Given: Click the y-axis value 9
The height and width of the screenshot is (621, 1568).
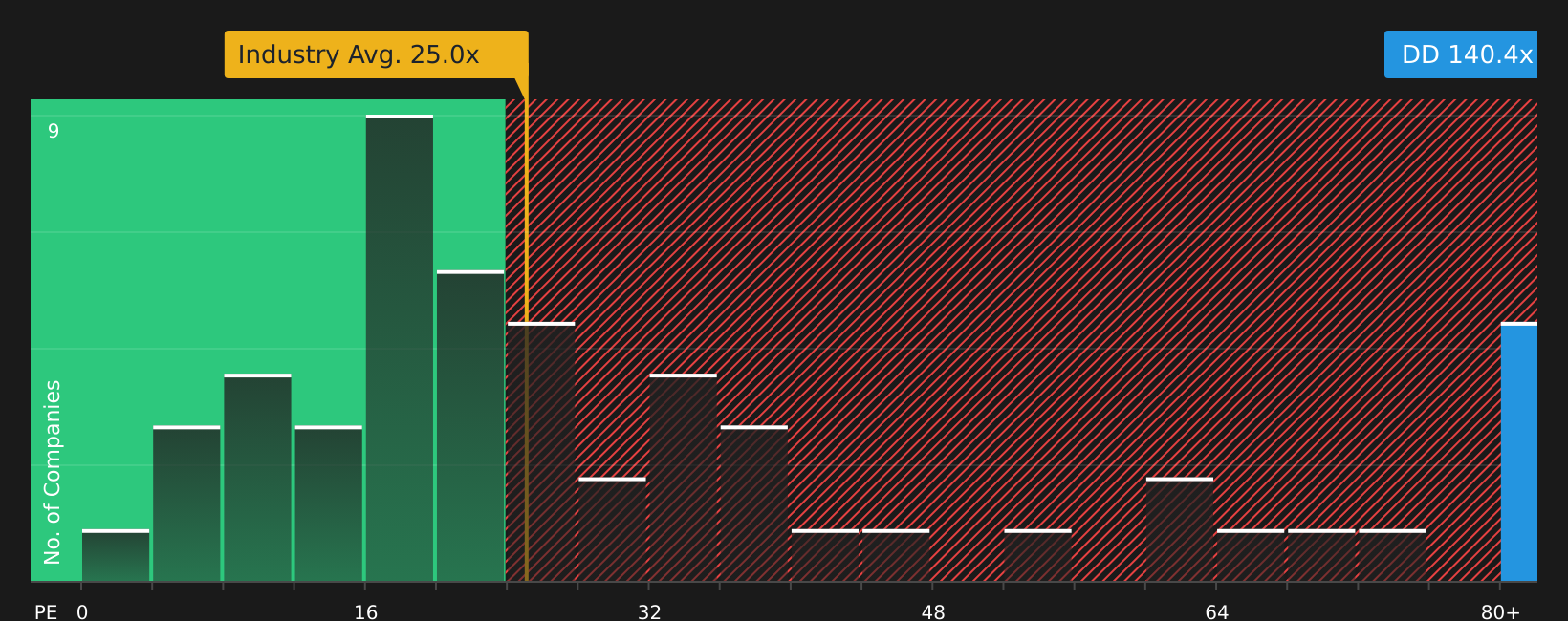Looking at the screenshot, I should [x=54, y=131].
